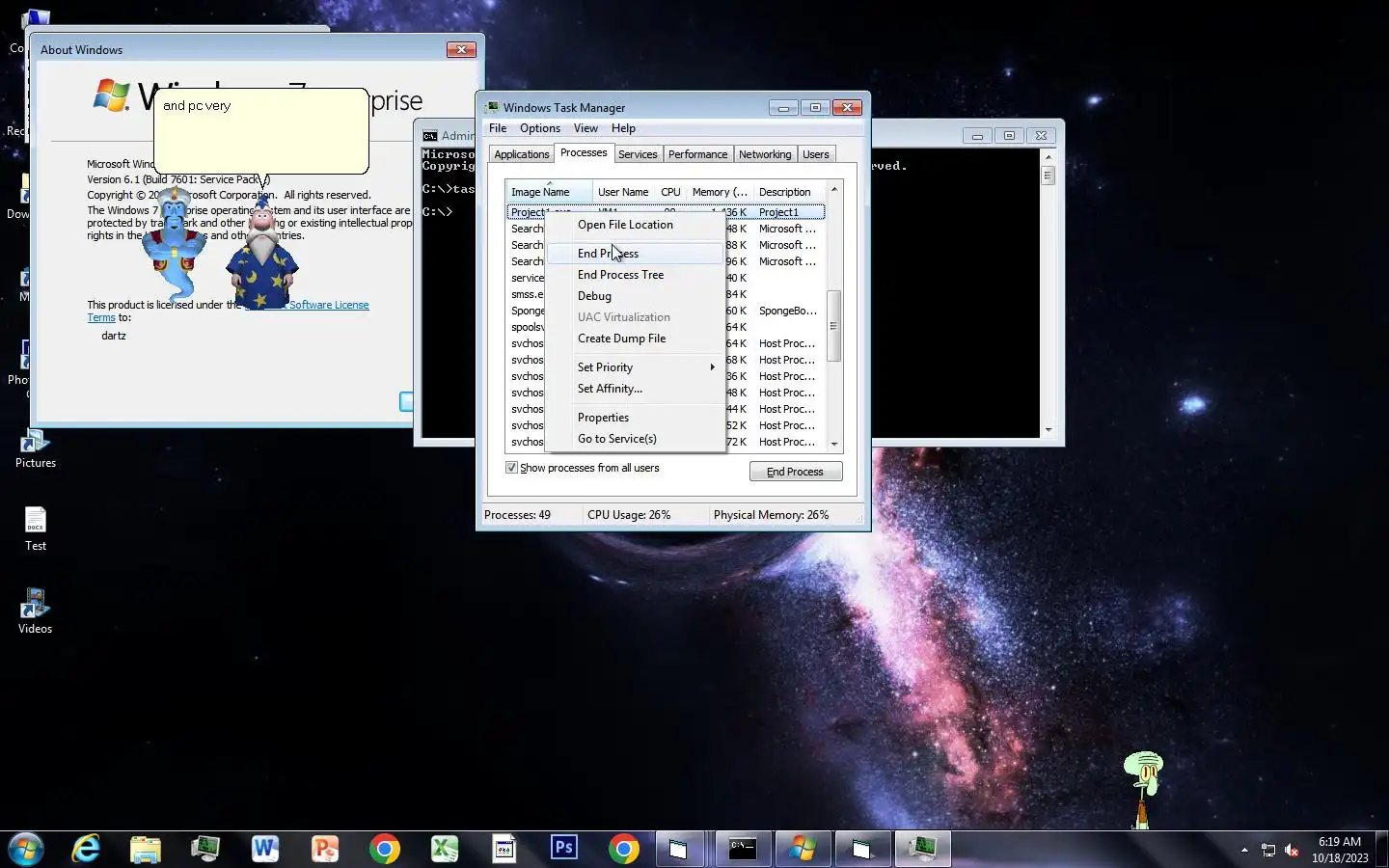The image size is (1389, 868).
Task: Click the Chrome icon beside Photoshop
Action: point(623,849)
